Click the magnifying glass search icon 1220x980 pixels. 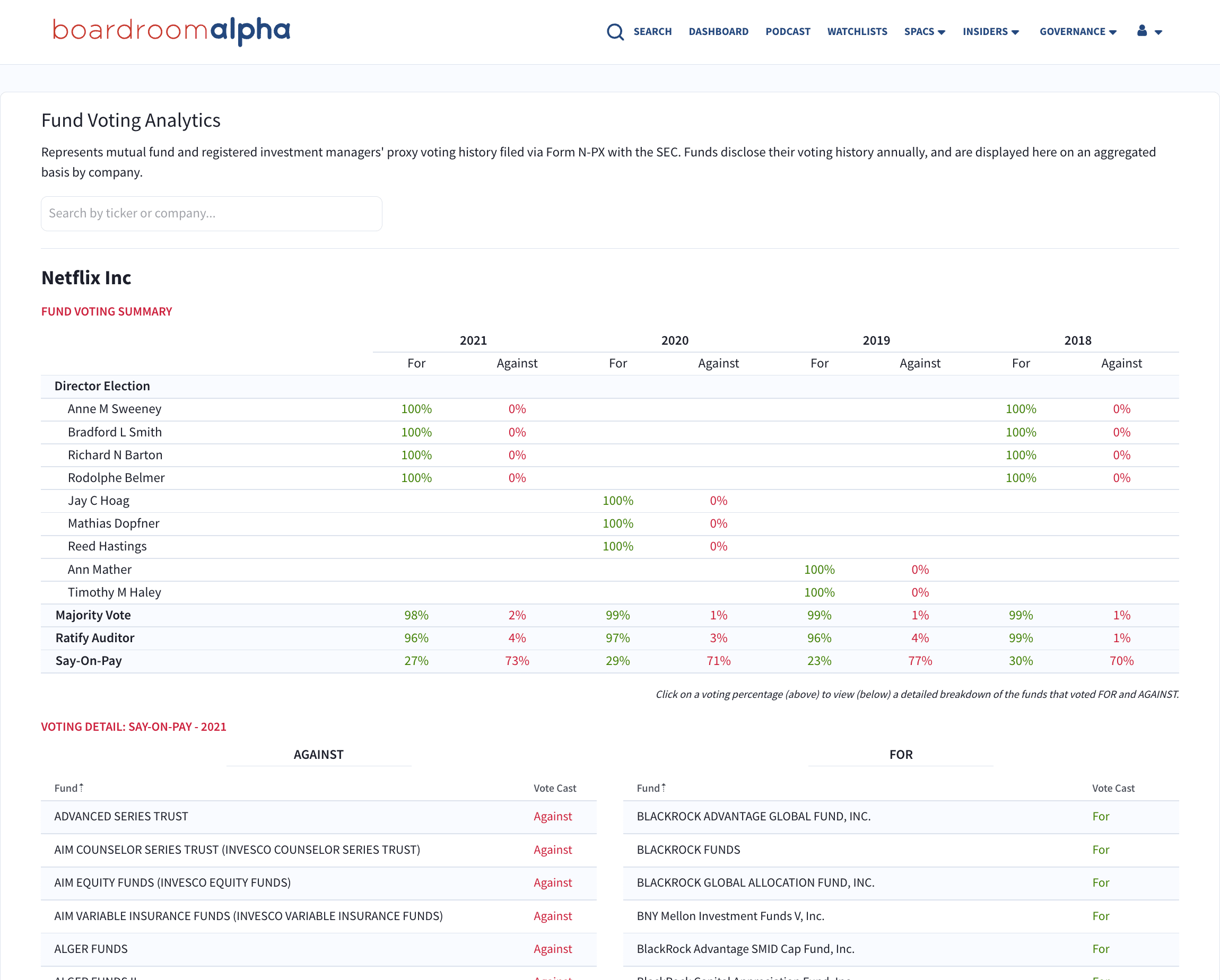click(x=615, y=32)
